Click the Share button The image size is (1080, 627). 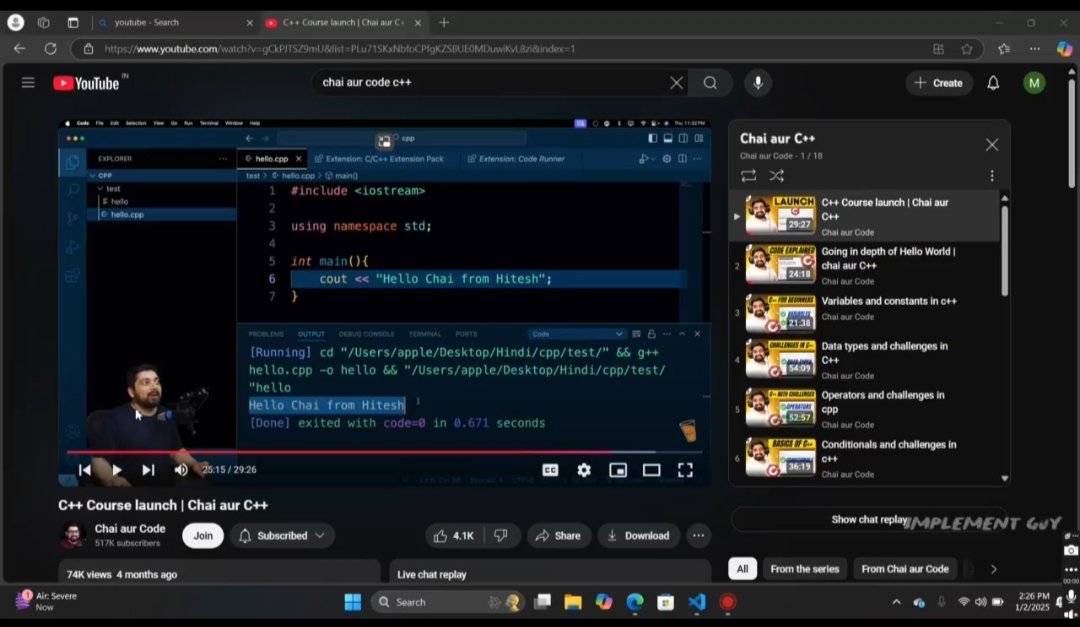(559, 535)
